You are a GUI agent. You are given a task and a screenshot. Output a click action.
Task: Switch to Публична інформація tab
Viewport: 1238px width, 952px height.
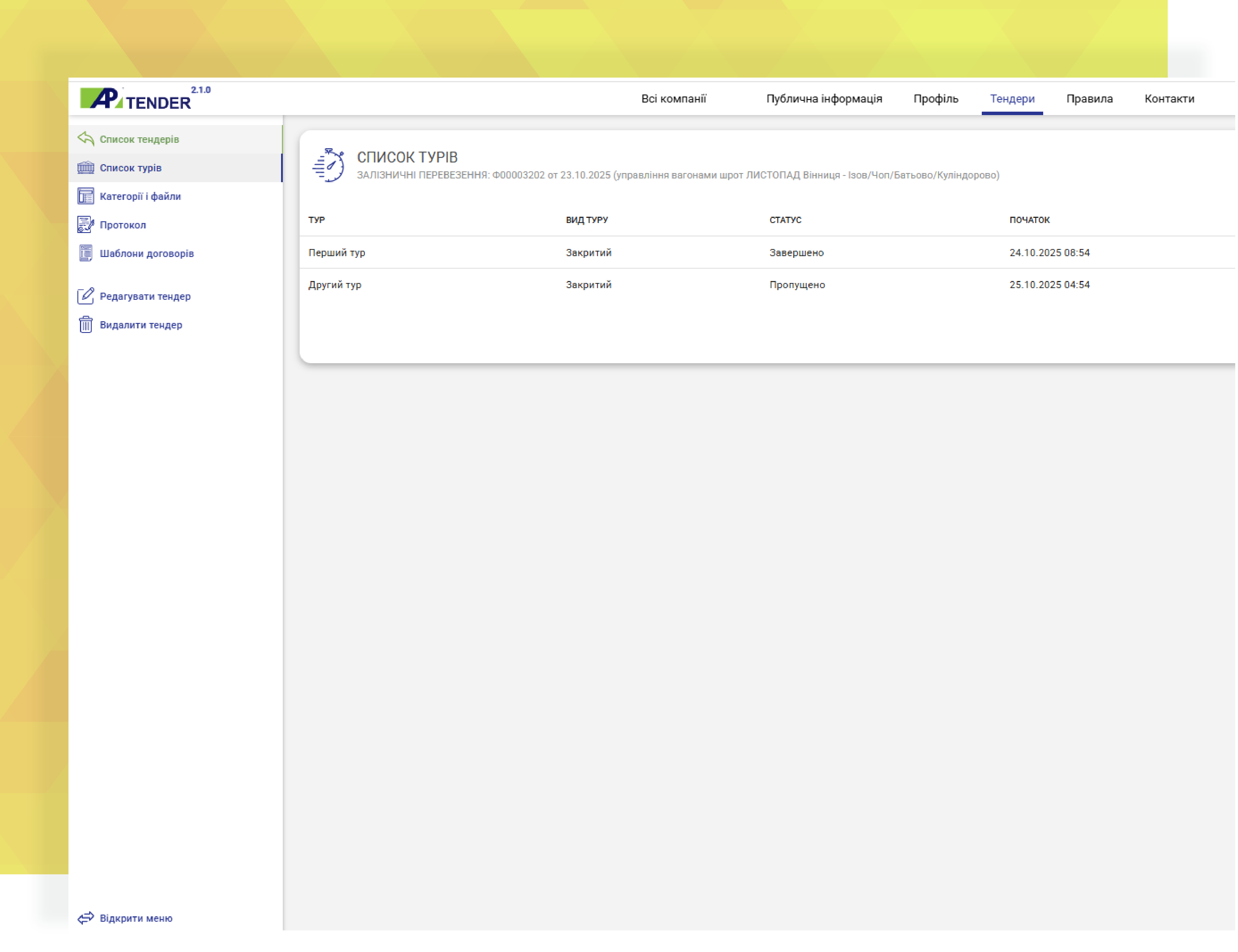(x=825, y=99)
